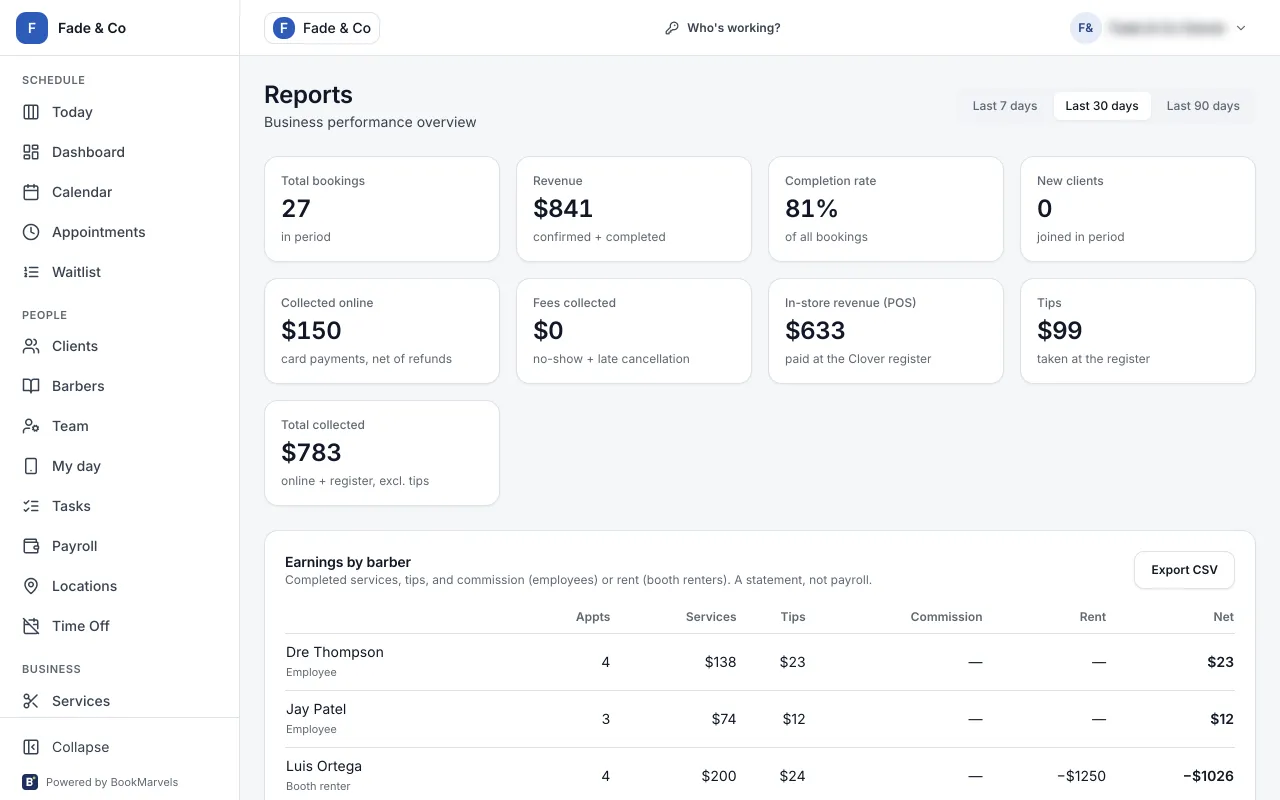Click the Revenue $841 card
The width and height of the screenshot is (1280, 800).
point(634,209)
